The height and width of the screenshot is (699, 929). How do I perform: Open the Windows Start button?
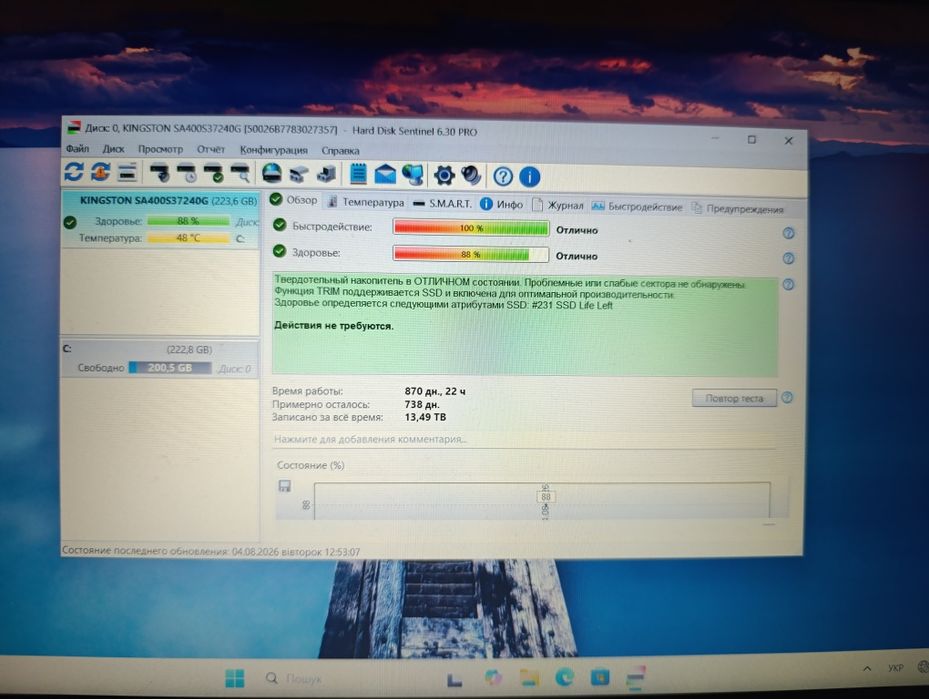click(x=235, y=678)
